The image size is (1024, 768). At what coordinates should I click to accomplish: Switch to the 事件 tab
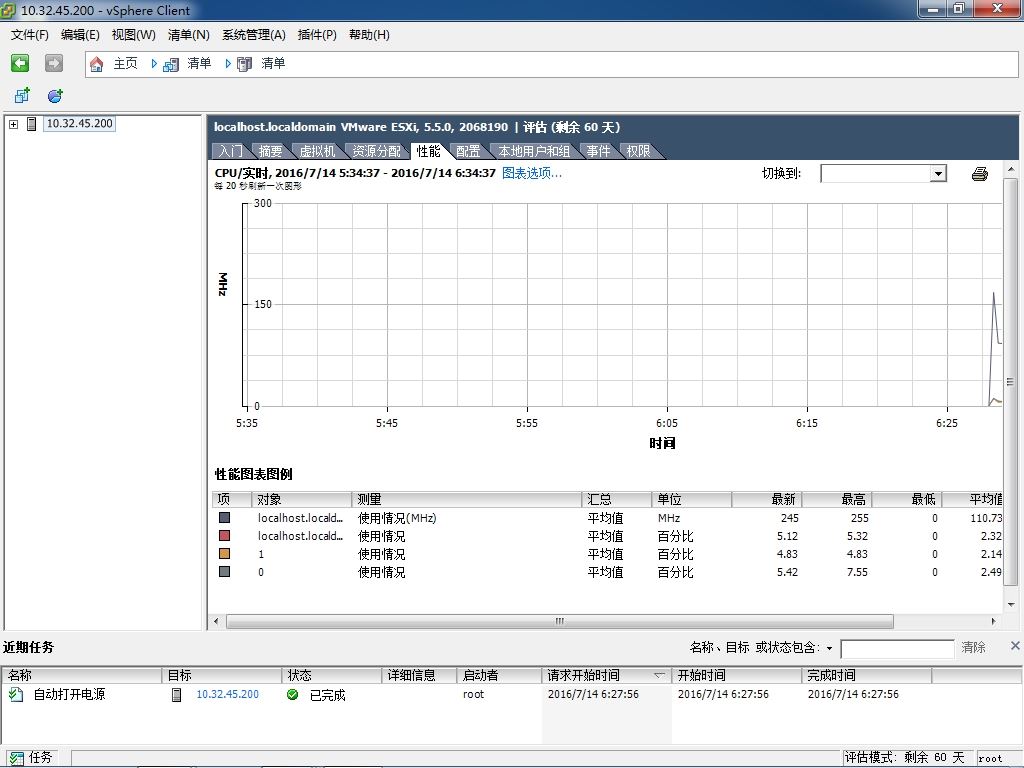(598, 152)
